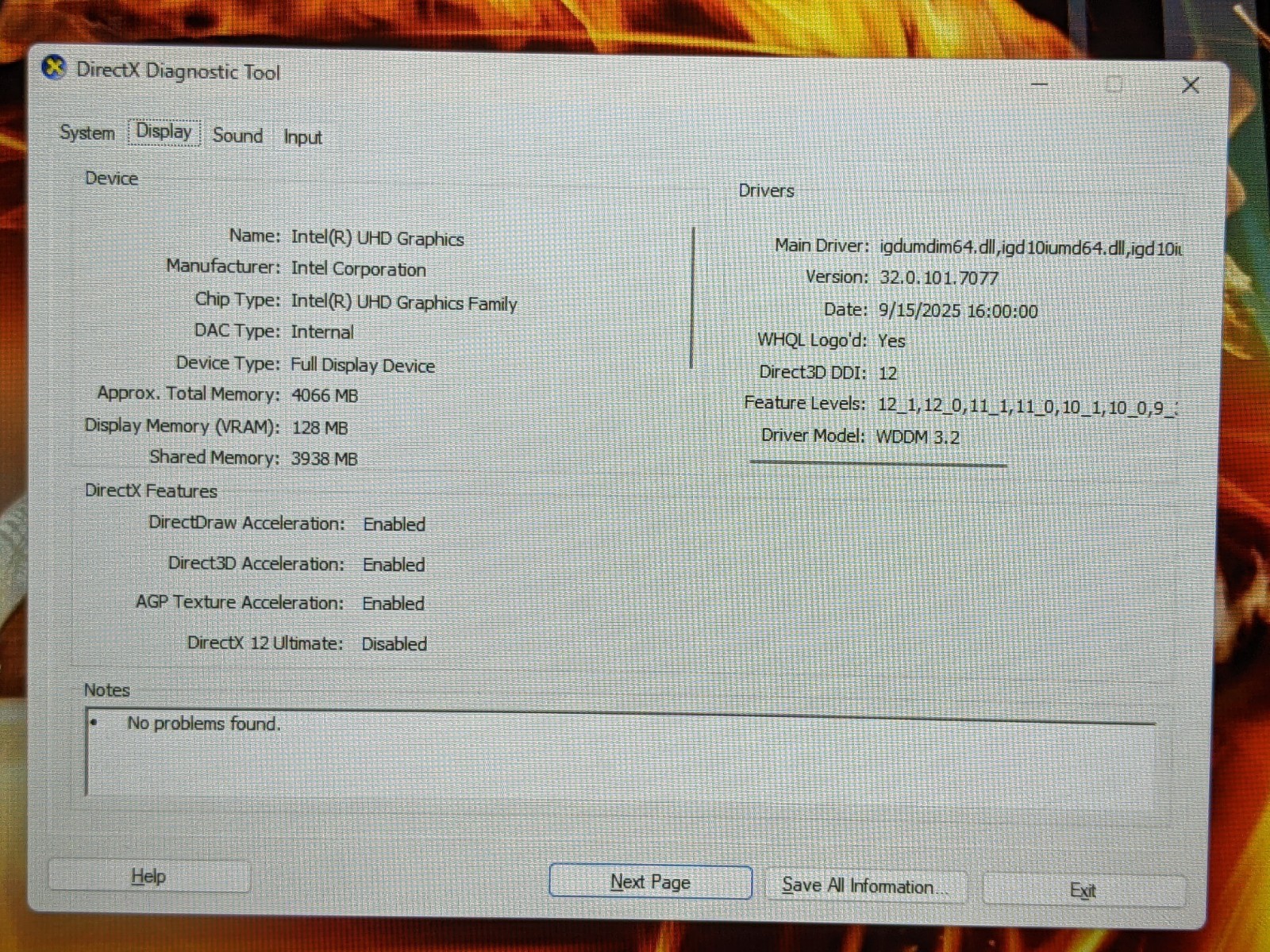Click chip type 'Intel(R) UHD Graphics Family'

404,302
